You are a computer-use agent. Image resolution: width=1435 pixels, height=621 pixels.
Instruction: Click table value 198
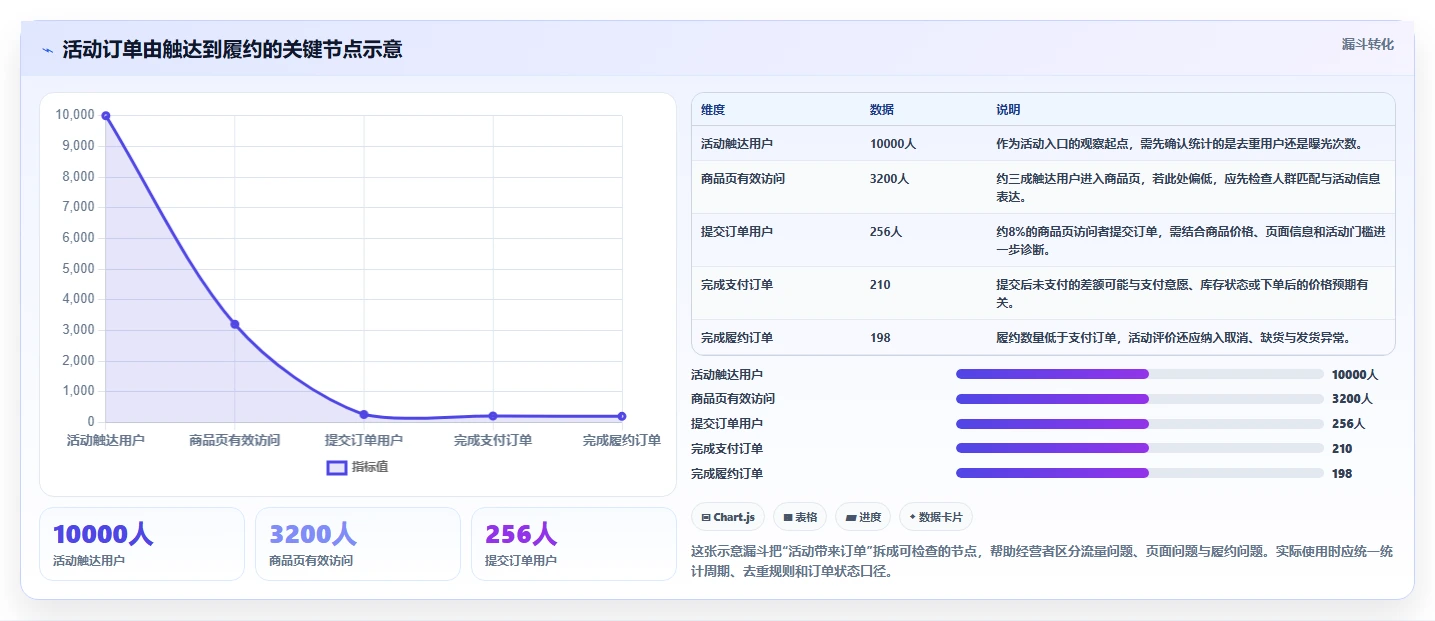click(x=880, y=338)
